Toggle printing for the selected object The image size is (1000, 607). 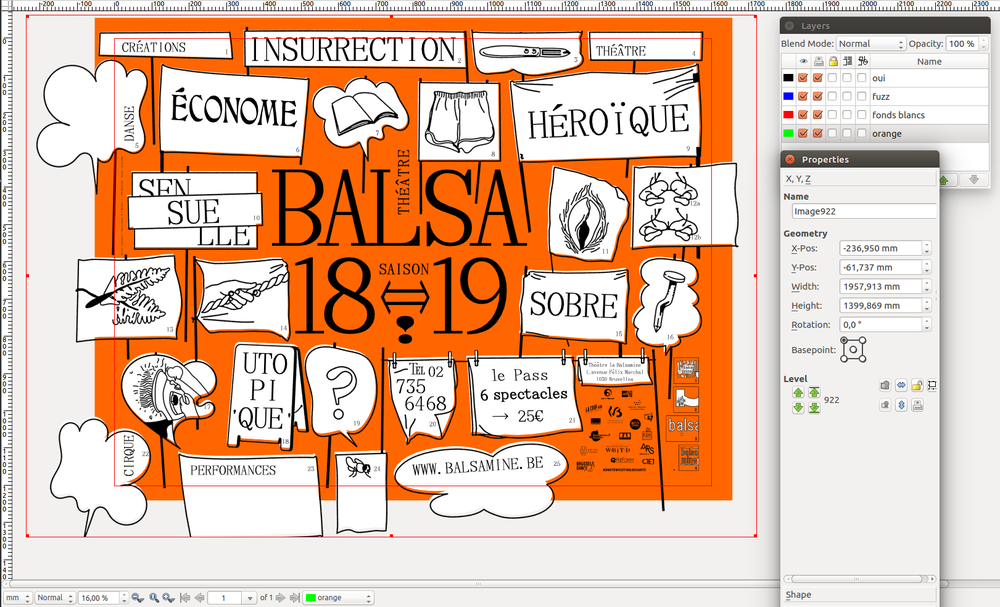click(x=916, y=404)
